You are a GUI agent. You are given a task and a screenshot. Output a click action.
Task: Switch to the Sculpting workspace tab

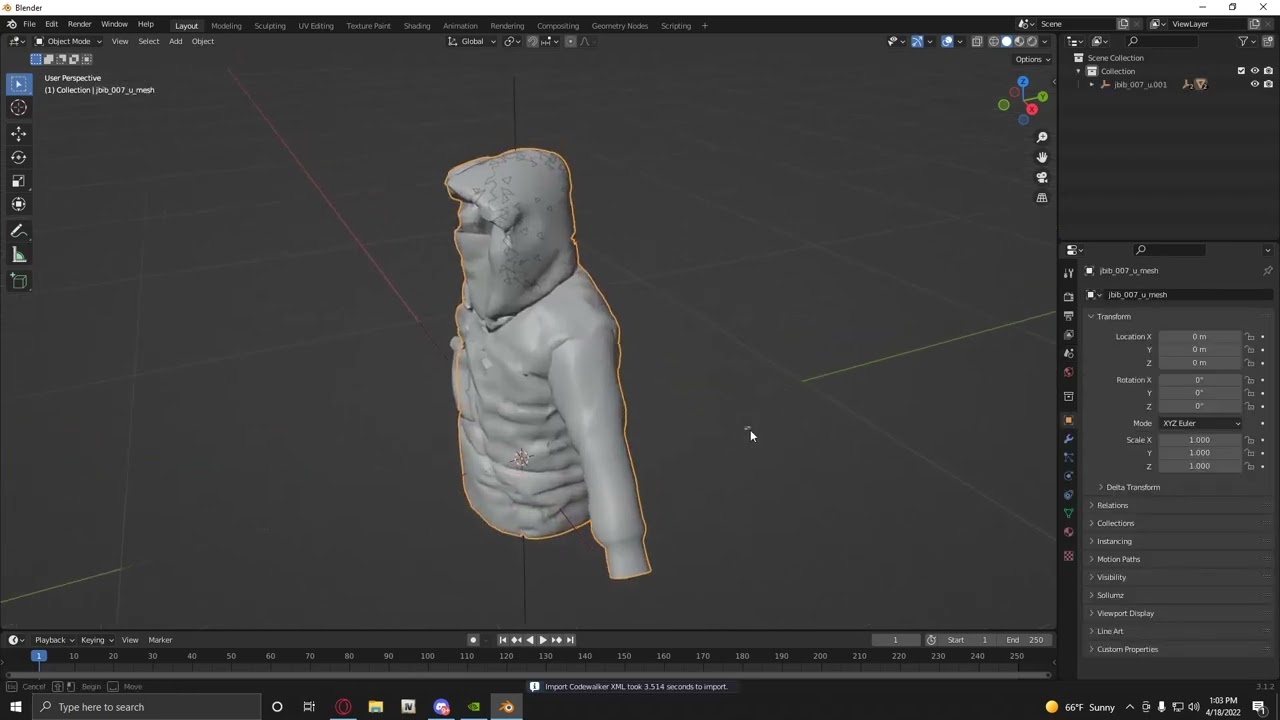click(x=269, y=26)
